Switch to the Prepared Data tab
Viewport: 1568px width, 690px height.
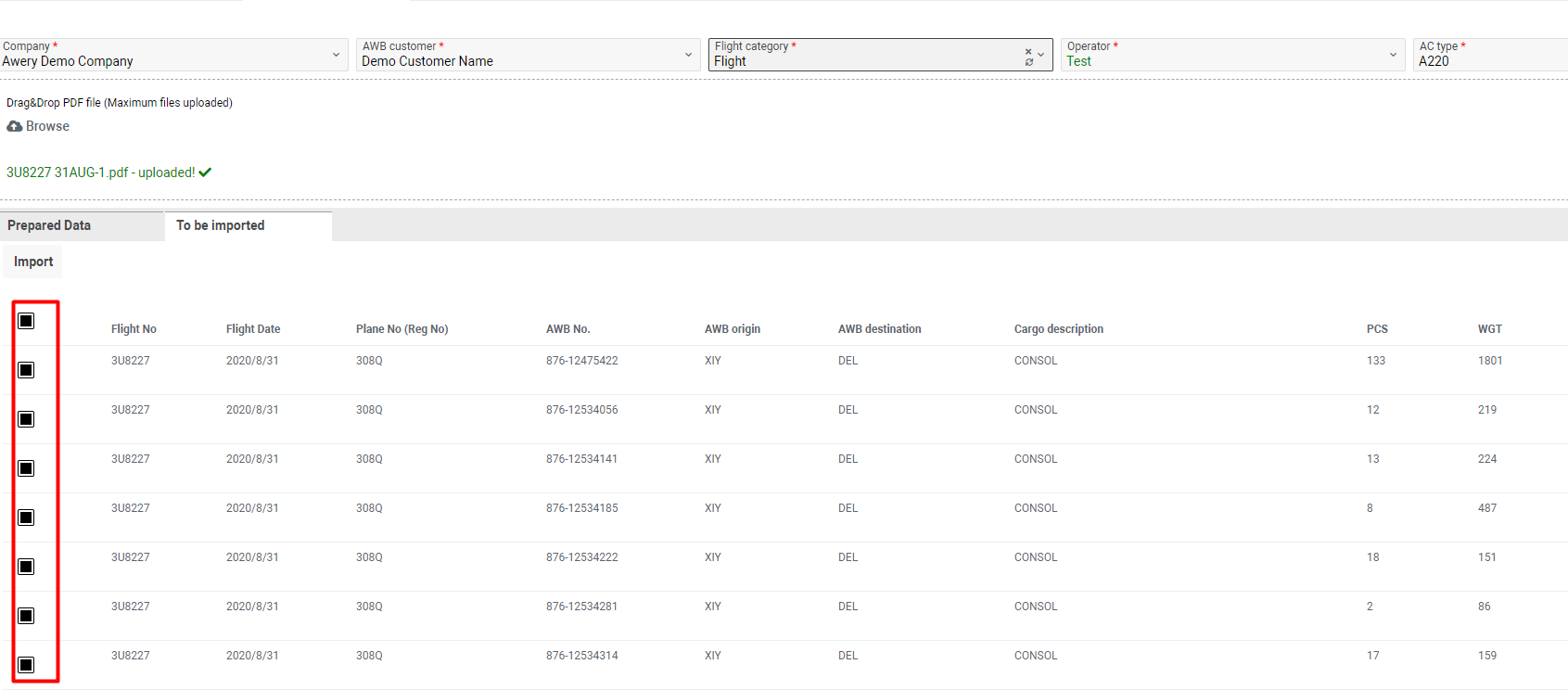[50, 225]
